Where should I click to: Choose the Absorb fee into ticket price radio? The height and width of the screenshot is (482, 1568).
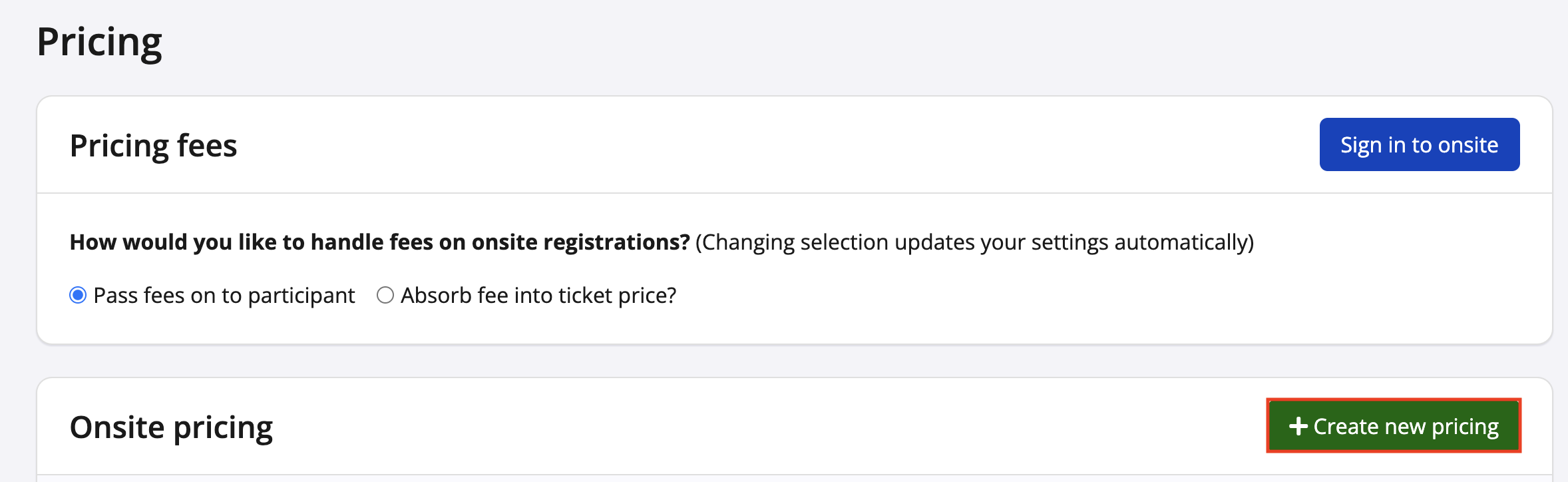385,295
